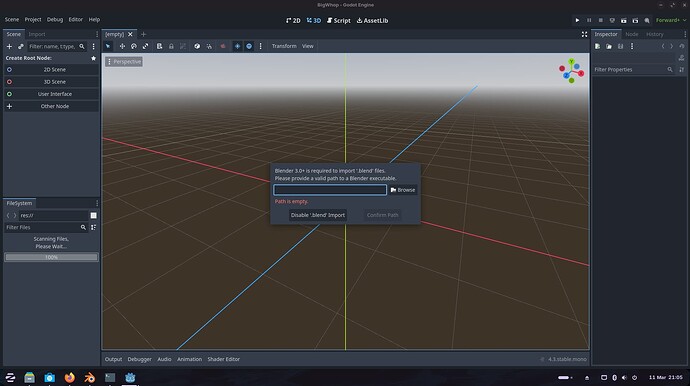Click the FileSystem filter files field
Viewport: 690px width, 386px height.
(x=46, y=227)
